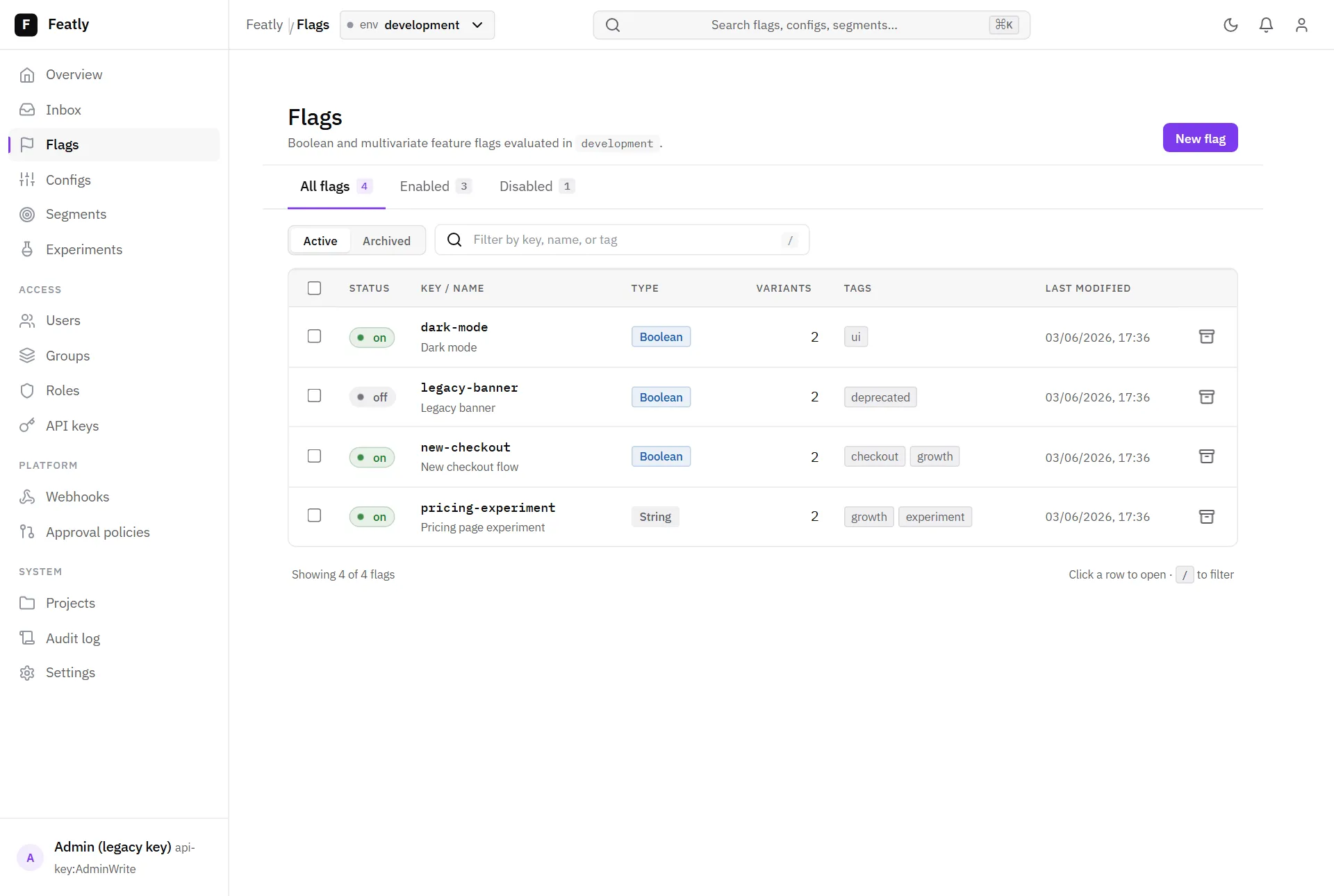Toggle dark theme moon icon
The image size is (1334, 896).
(x=1230, y=25)
